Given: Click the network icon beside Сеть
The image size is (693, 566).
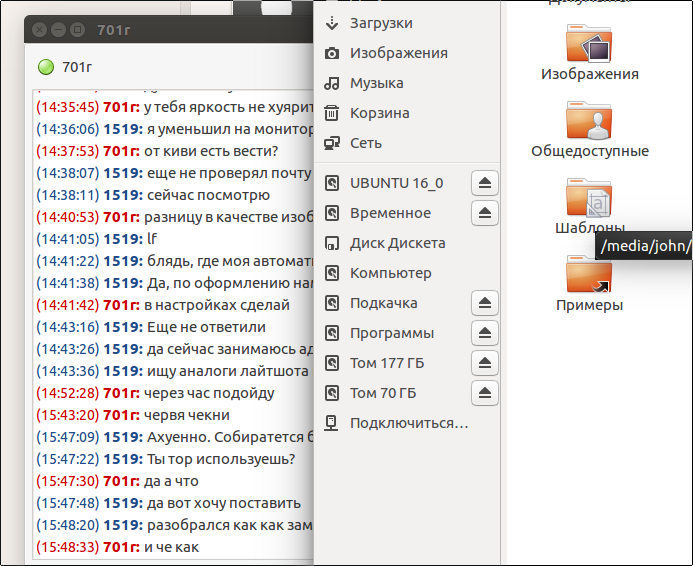Looking at the screenshot, I should click(332, 143).
